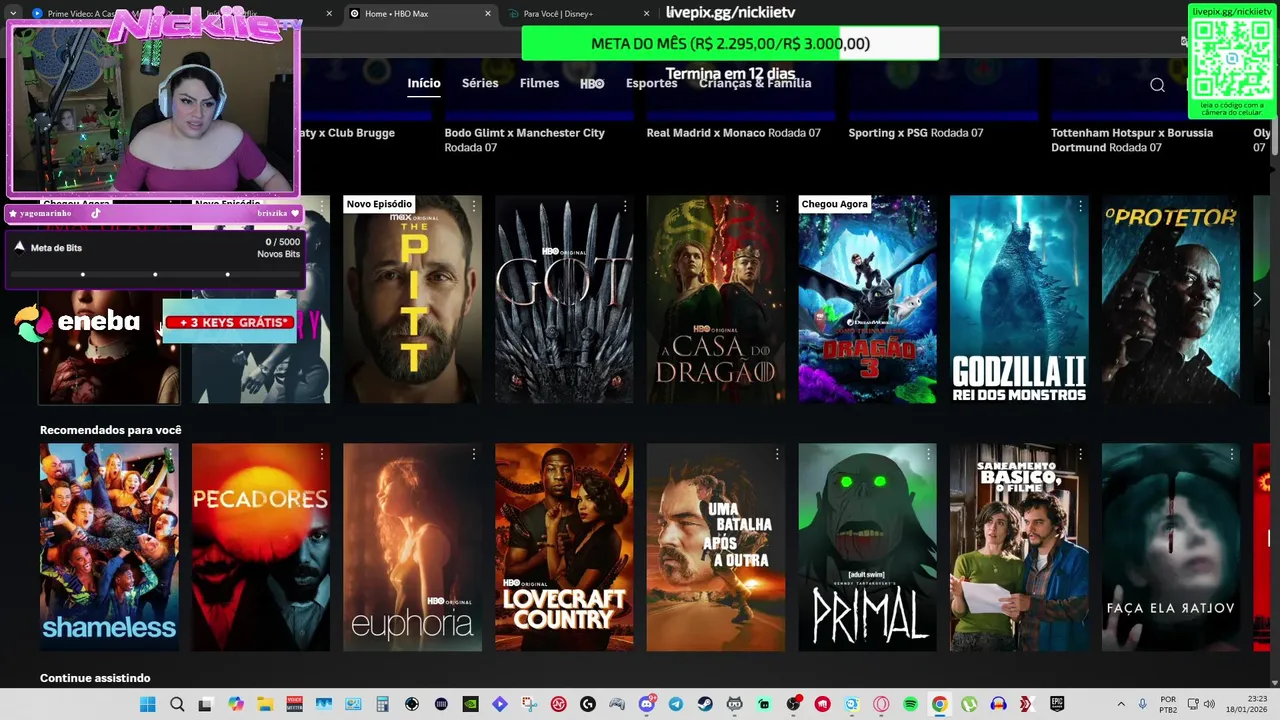Open Como Treinar o Seu Dragão 3
1280x720 pixels.
click(867, 299)
